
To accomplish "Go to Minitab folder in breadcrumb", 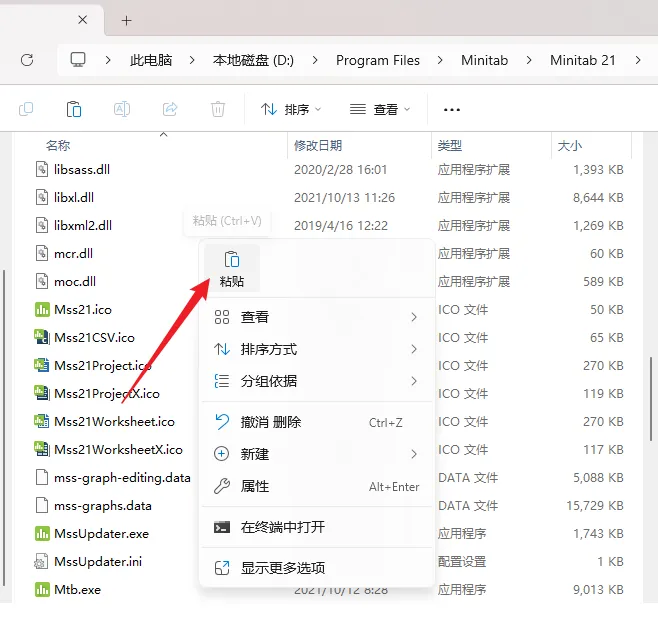I will coord(484,60).
